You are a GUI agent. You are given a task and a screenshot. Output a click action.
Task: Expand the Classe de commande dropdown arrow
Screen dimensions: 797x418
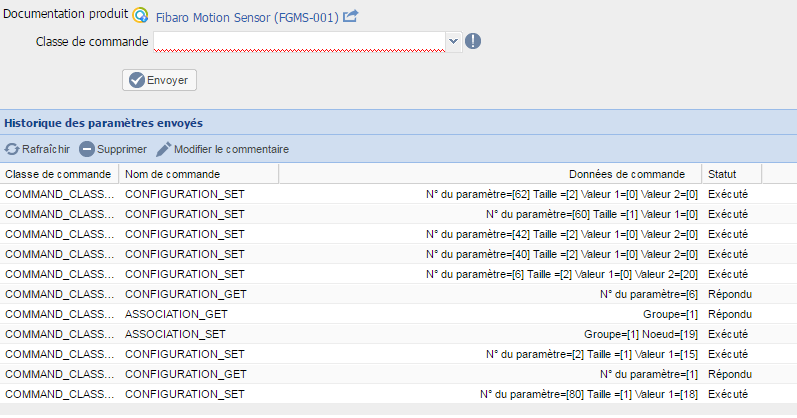(453, 41)
